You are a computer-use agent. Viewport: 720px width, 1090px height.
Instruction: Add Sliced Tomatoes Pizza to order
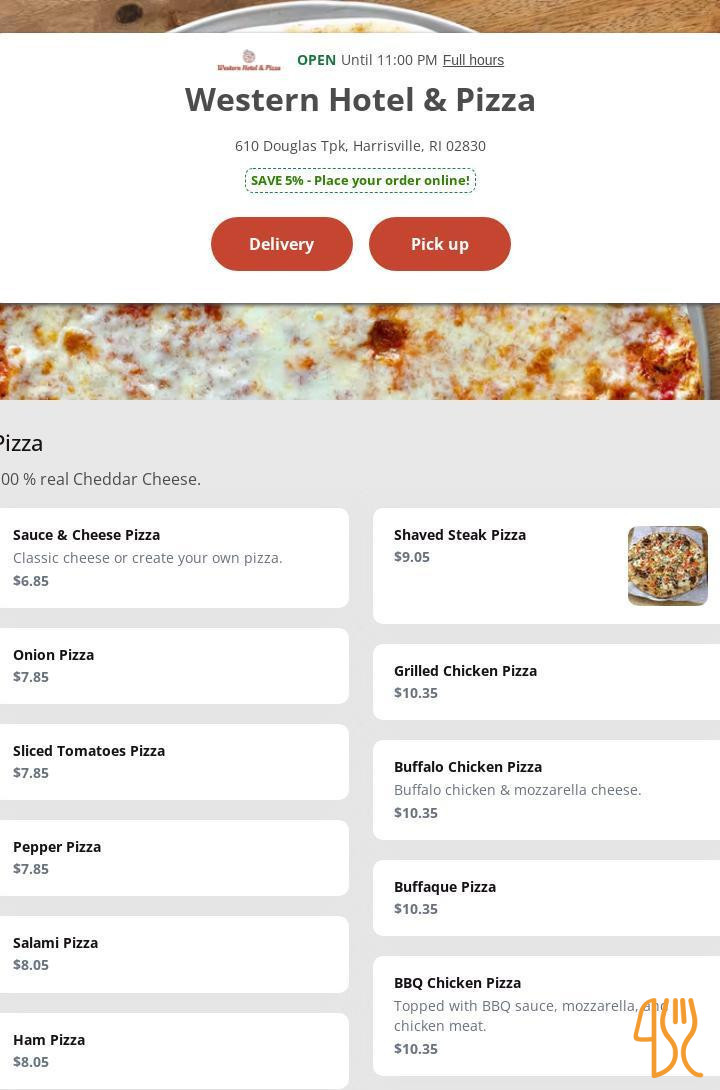click(173, 762)
